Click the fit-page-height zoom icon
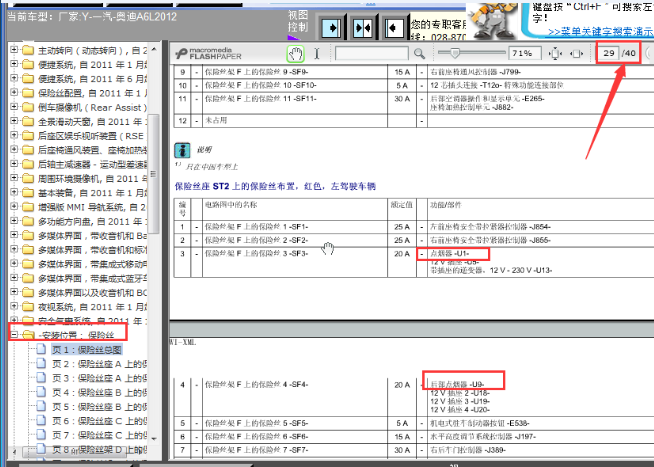 tap(555, 53)
